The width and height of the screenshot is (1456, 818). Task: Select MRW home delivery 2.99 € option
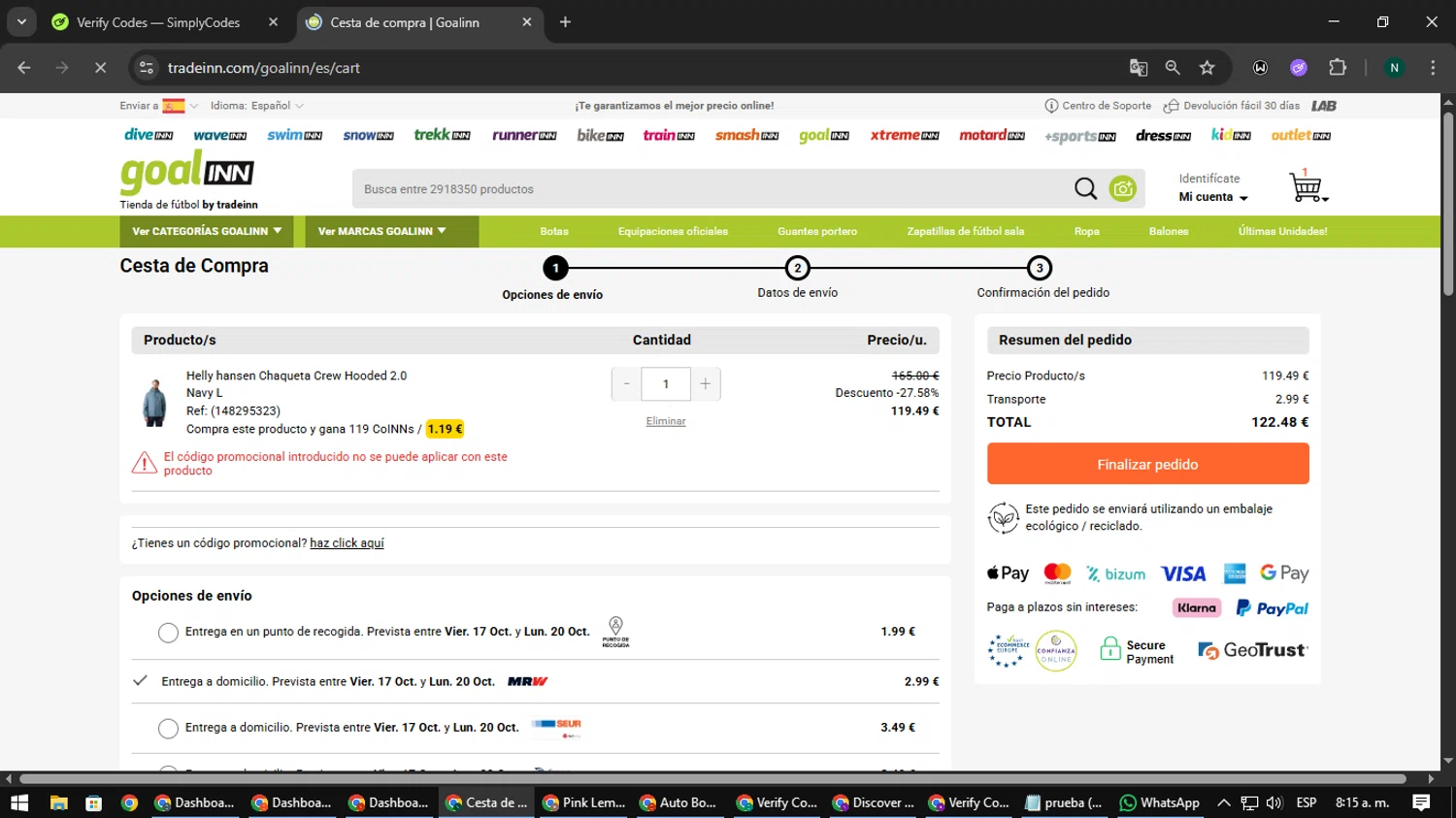click(141, 681)
